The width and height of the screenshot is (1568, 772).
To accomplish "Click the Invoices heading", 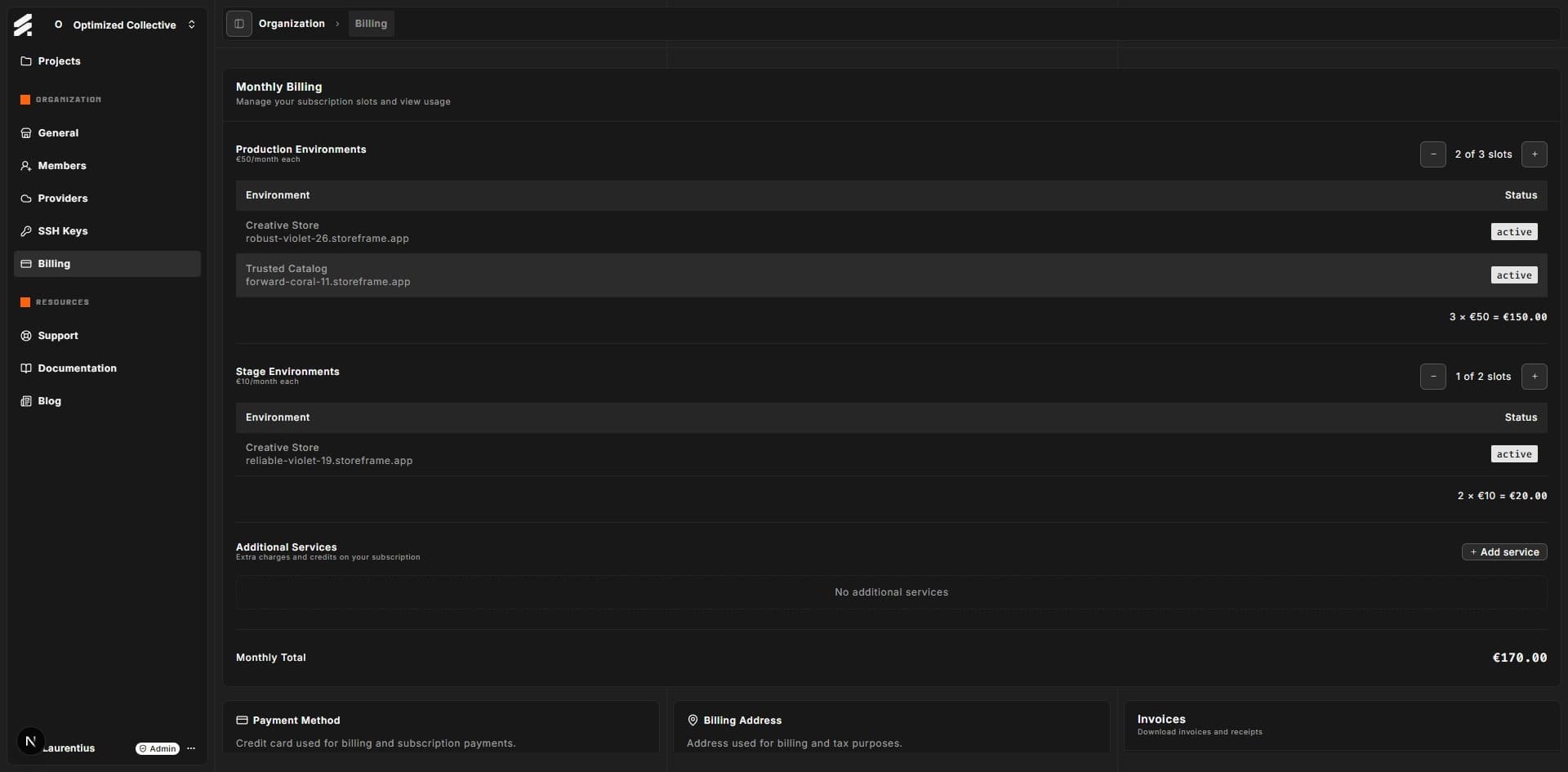I will (1160, 719).
